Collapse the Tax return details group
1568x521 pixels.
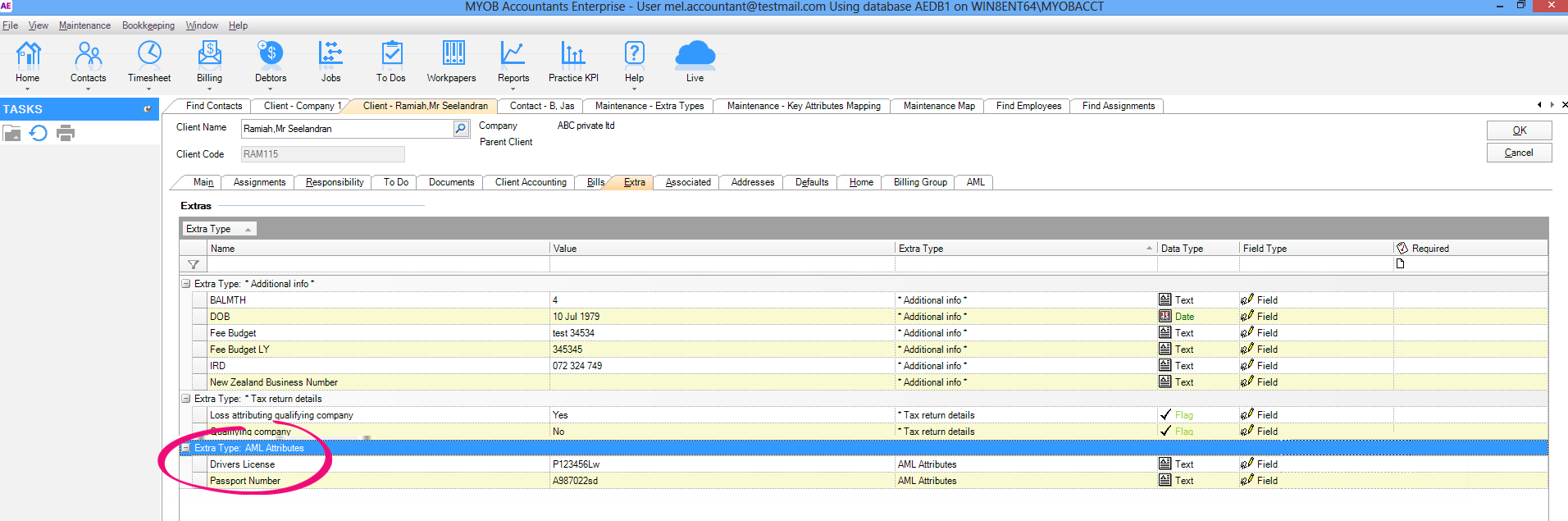[186, 399]
